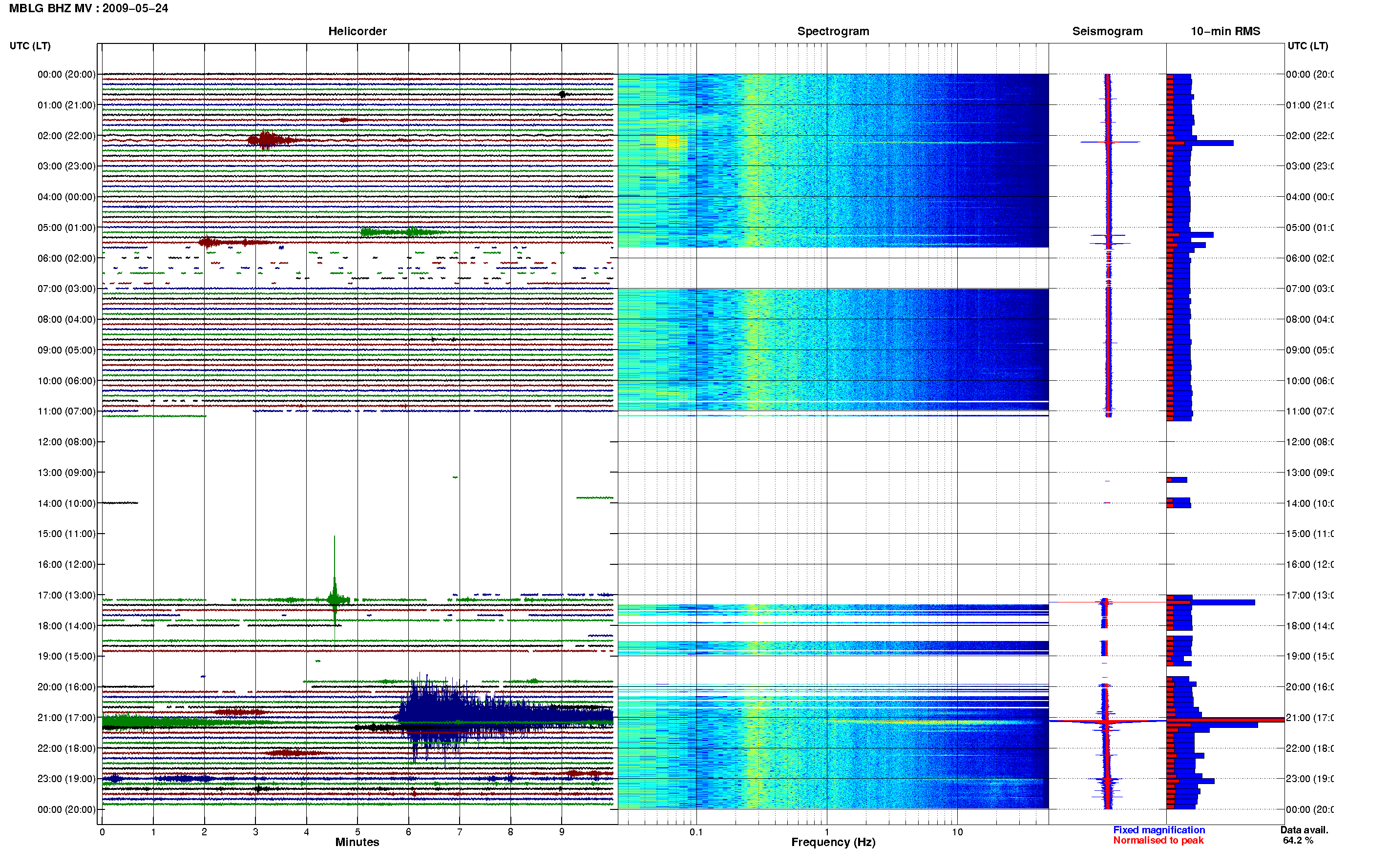Screen dimensions: 1389x868
Task: Click the 'Minutes' x-axis label
Action: (357, 842)
